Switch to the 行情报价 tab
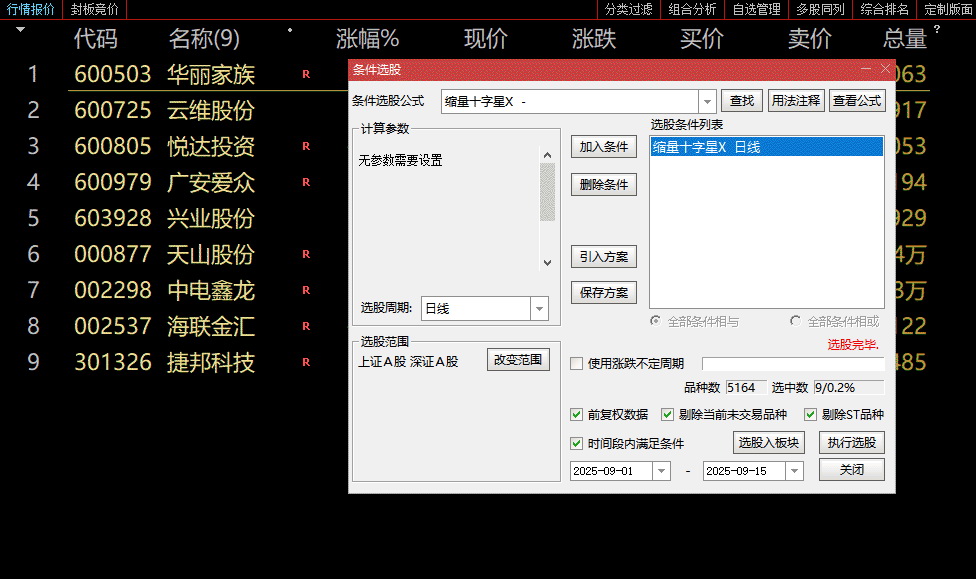Viewport: 976px width, 579px height. tap(28, 9)
